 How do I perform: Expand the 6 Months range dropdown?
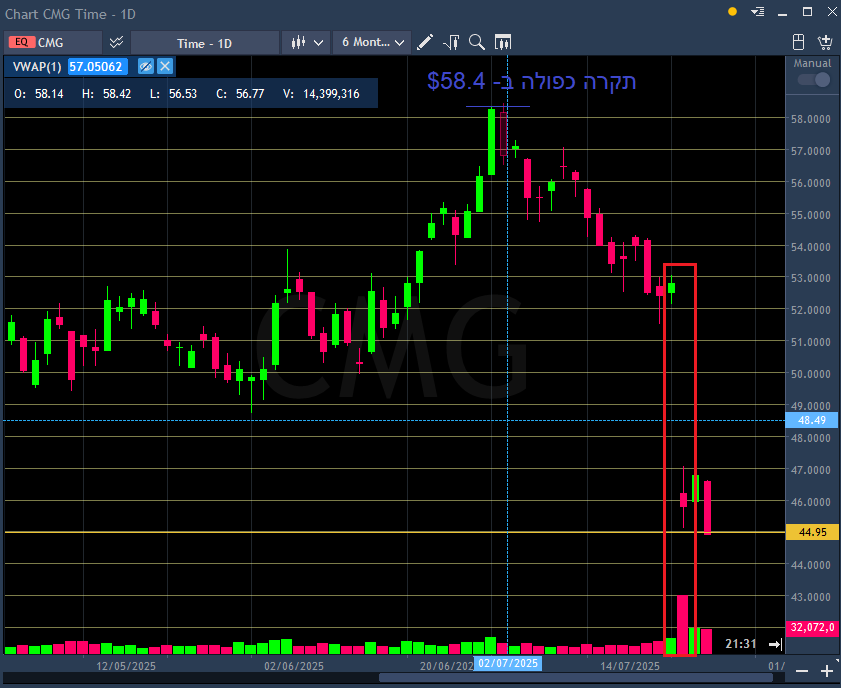click(372, 42)
